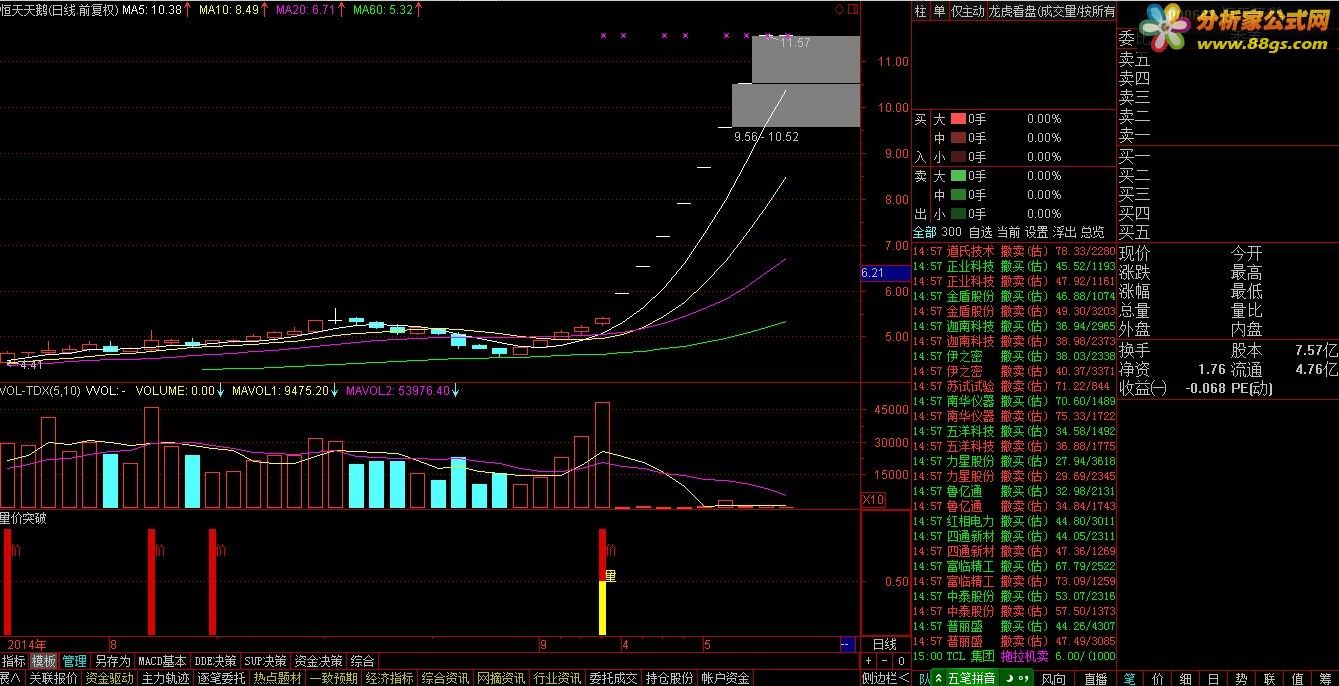The width and height of the screenshot is (1339, 686).
Task: Click the square window icon above the price axis
Action: [x=851, y=9]
